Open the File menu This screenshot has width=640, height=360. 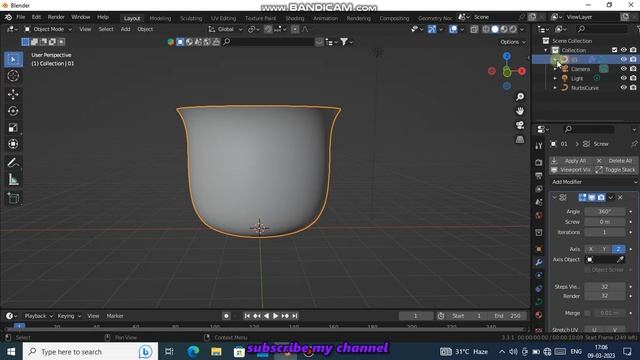(20, 17)
